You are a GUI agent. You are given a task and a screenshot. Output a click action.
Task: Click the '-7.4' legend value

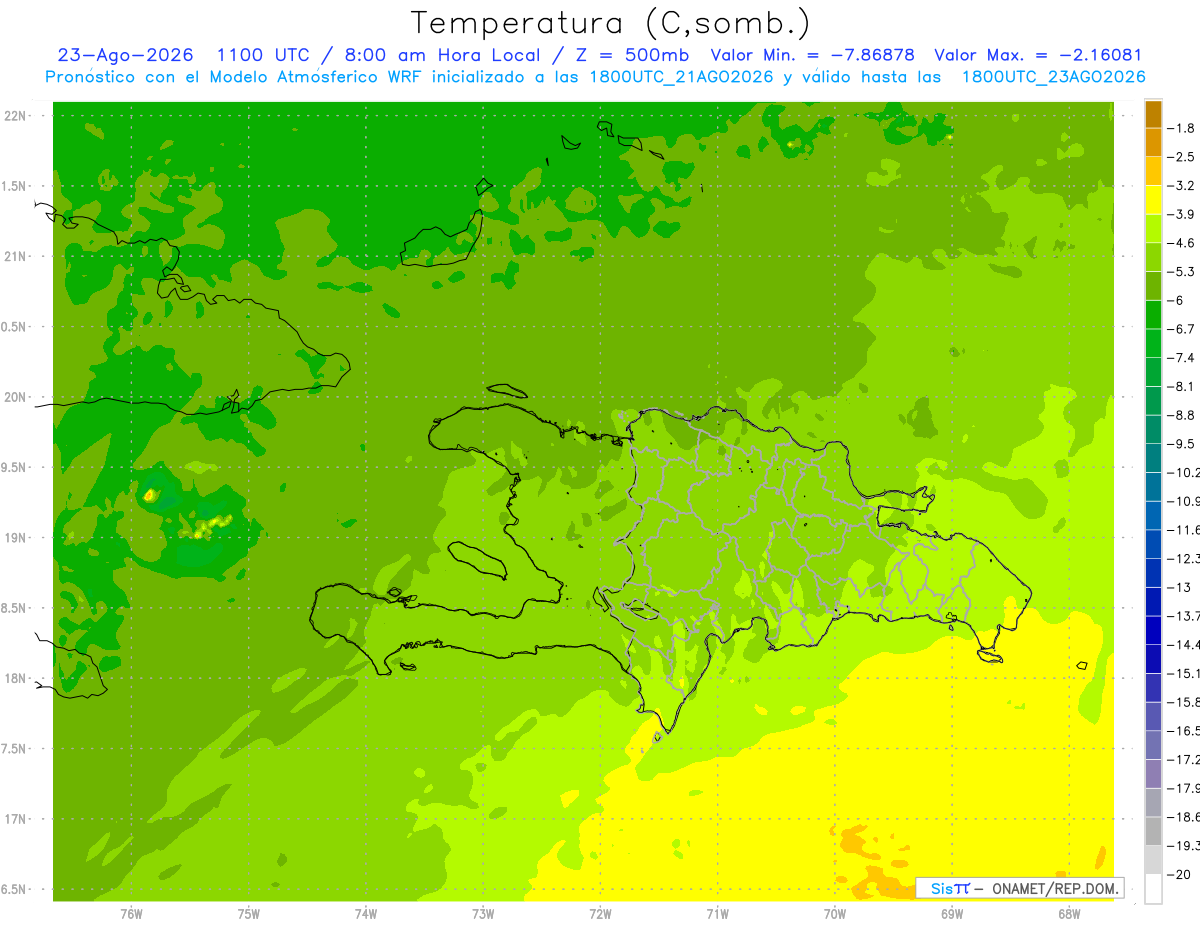pyautogui.click(x=1181, y=358)
